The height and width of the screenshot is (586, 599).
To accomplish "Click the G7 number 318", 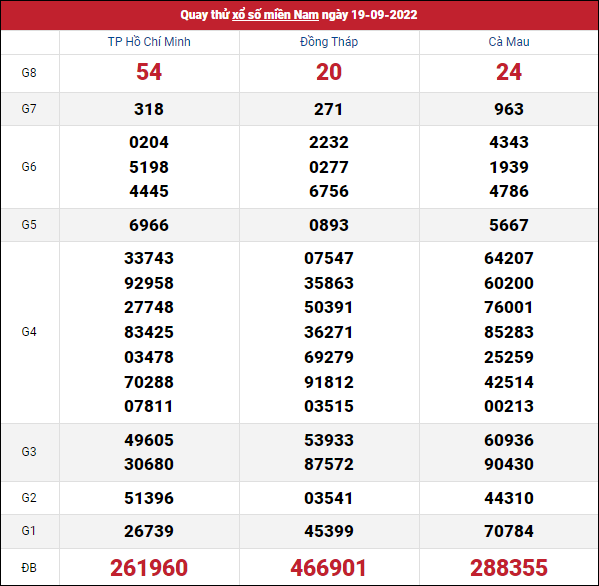I will click(149, 109).
